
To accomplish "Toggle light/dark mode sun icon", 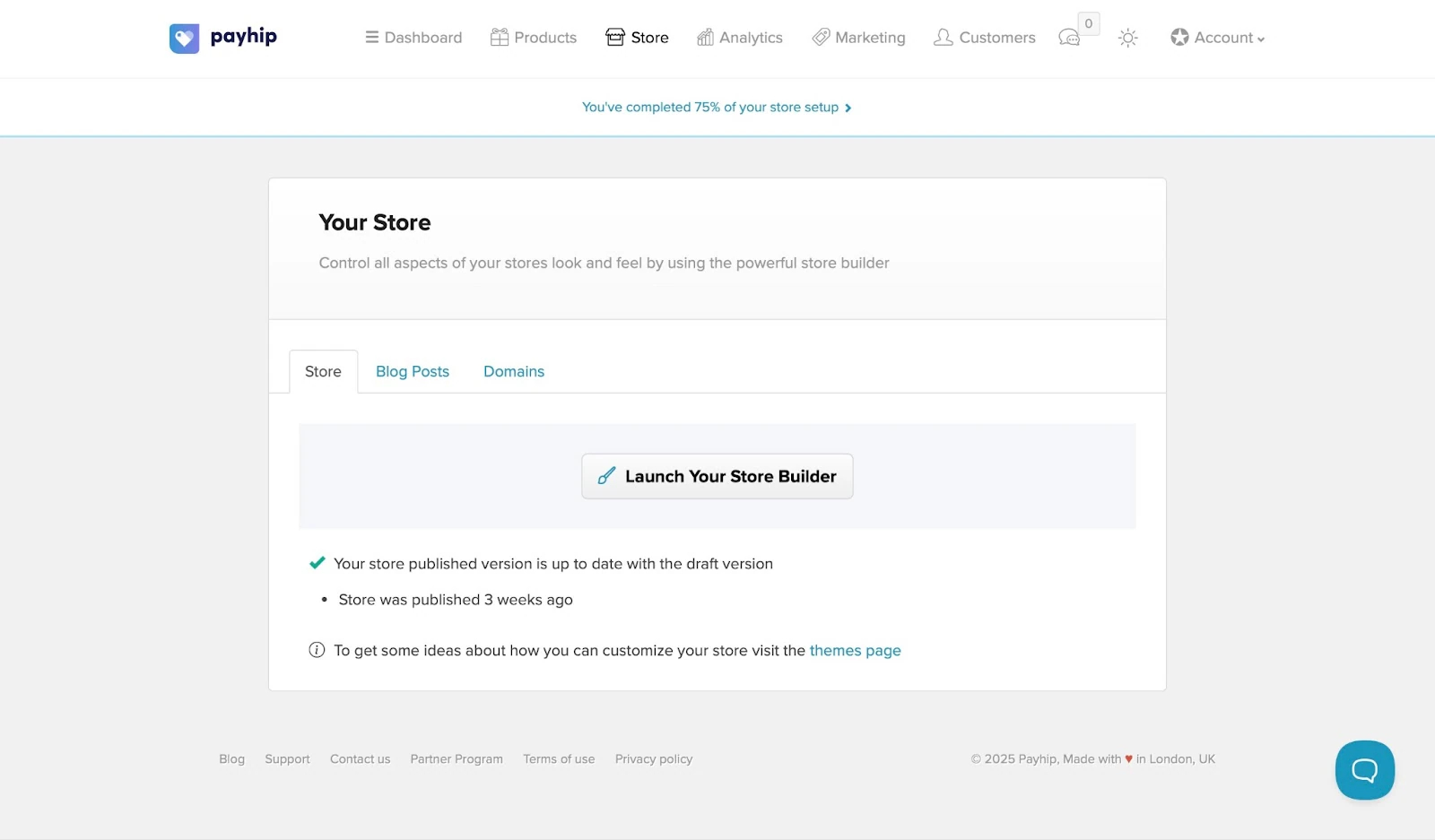I will pos(1128,38).
